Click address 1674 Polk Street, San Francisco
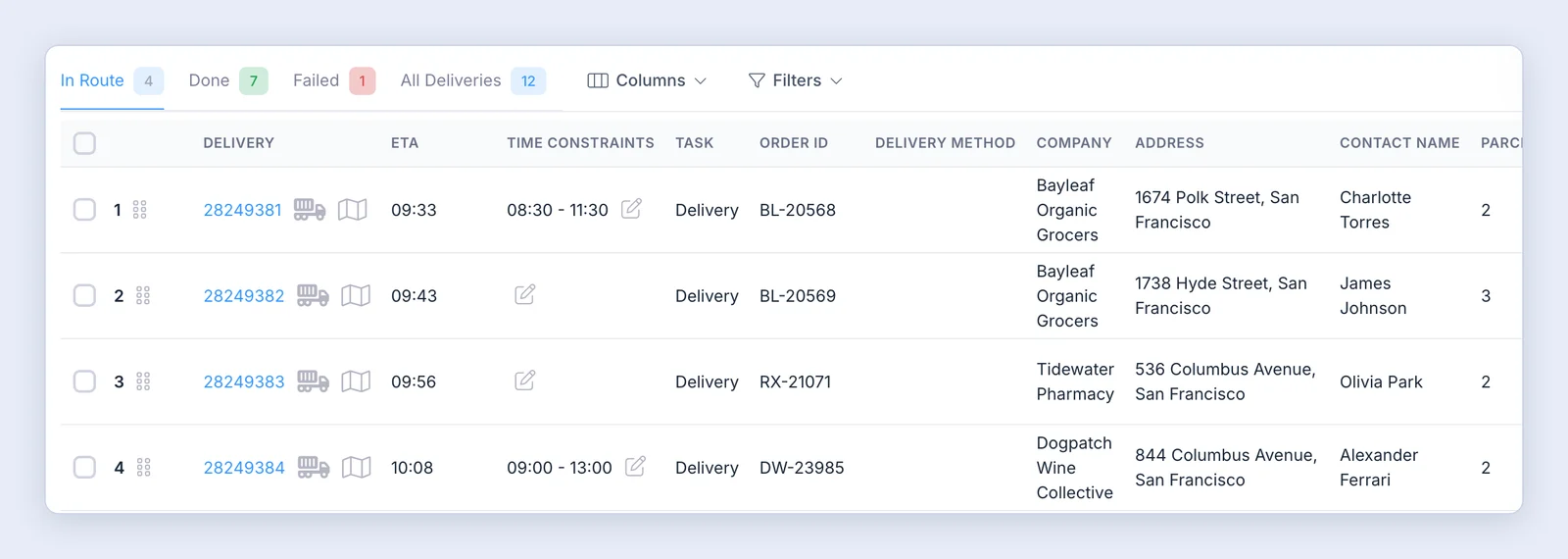 1217,210
